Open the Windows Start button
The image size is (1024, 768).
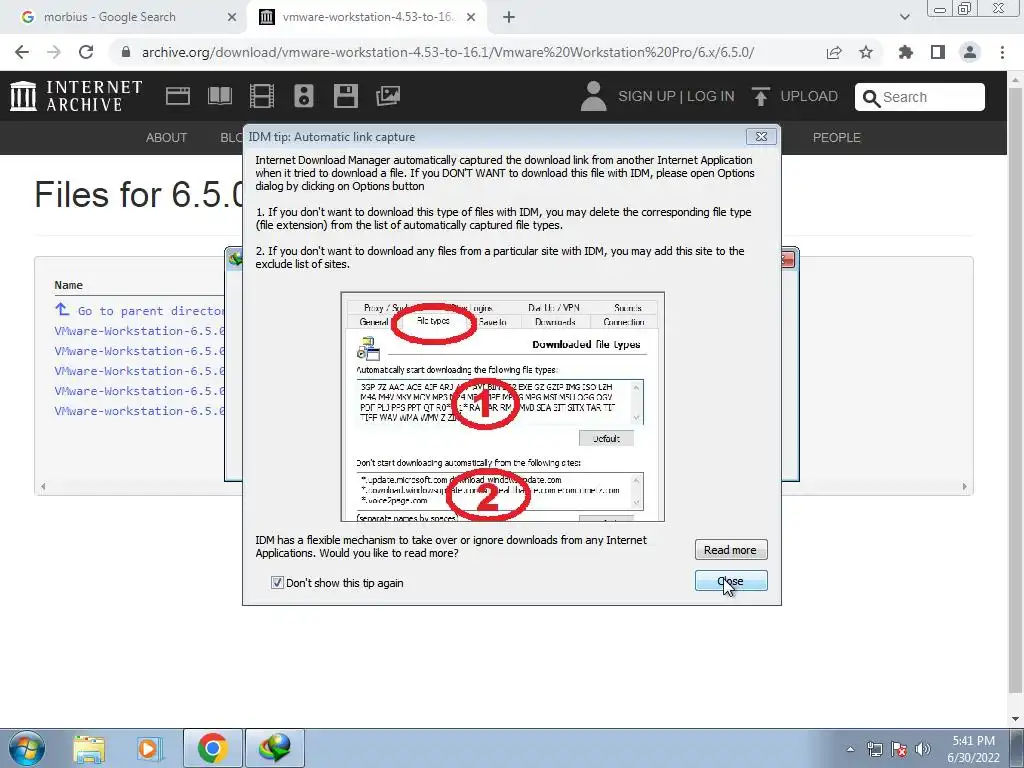click(27, 748)
